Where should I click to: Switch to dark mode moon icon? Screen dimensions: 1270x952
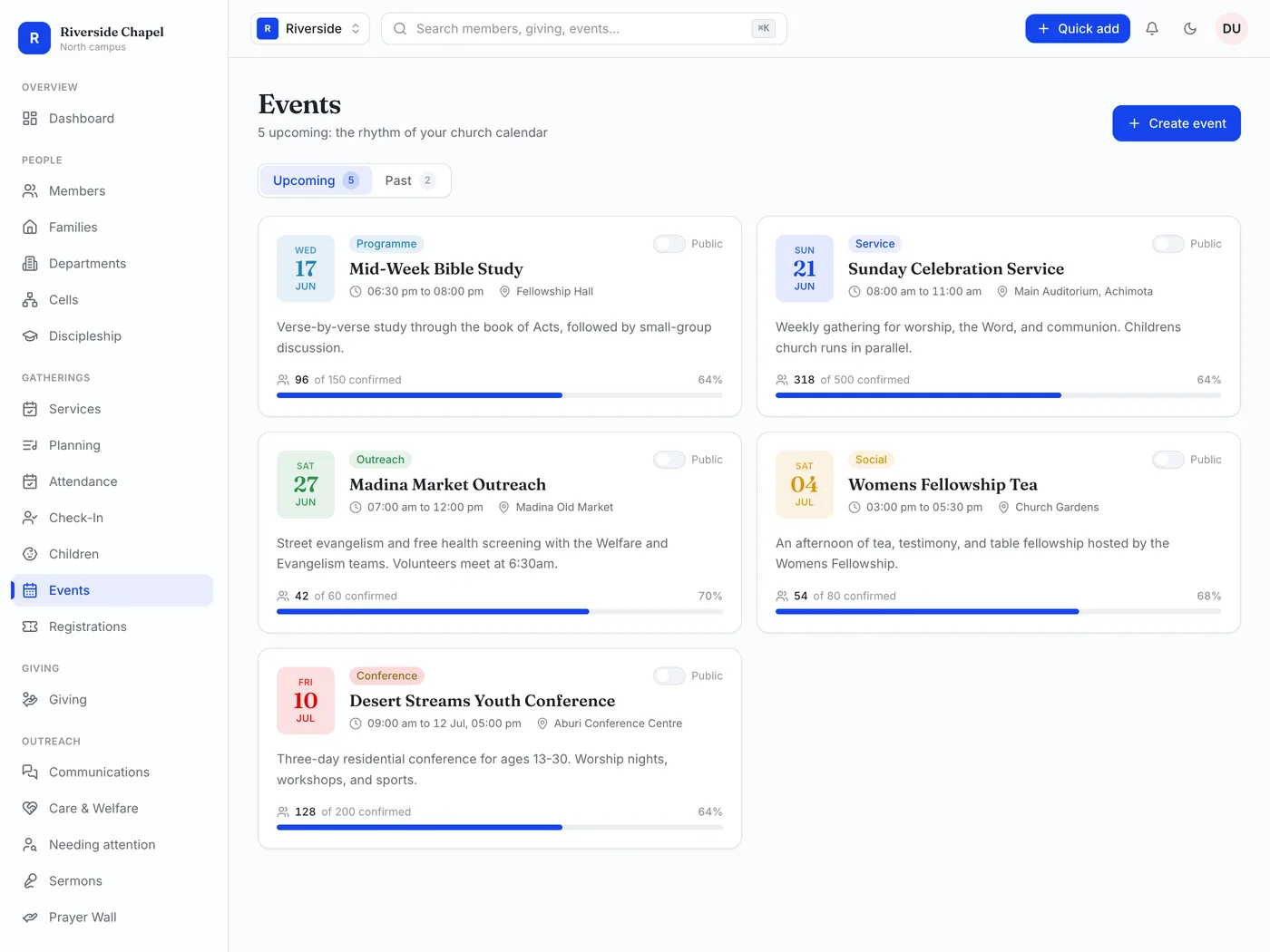point(1190,29)
